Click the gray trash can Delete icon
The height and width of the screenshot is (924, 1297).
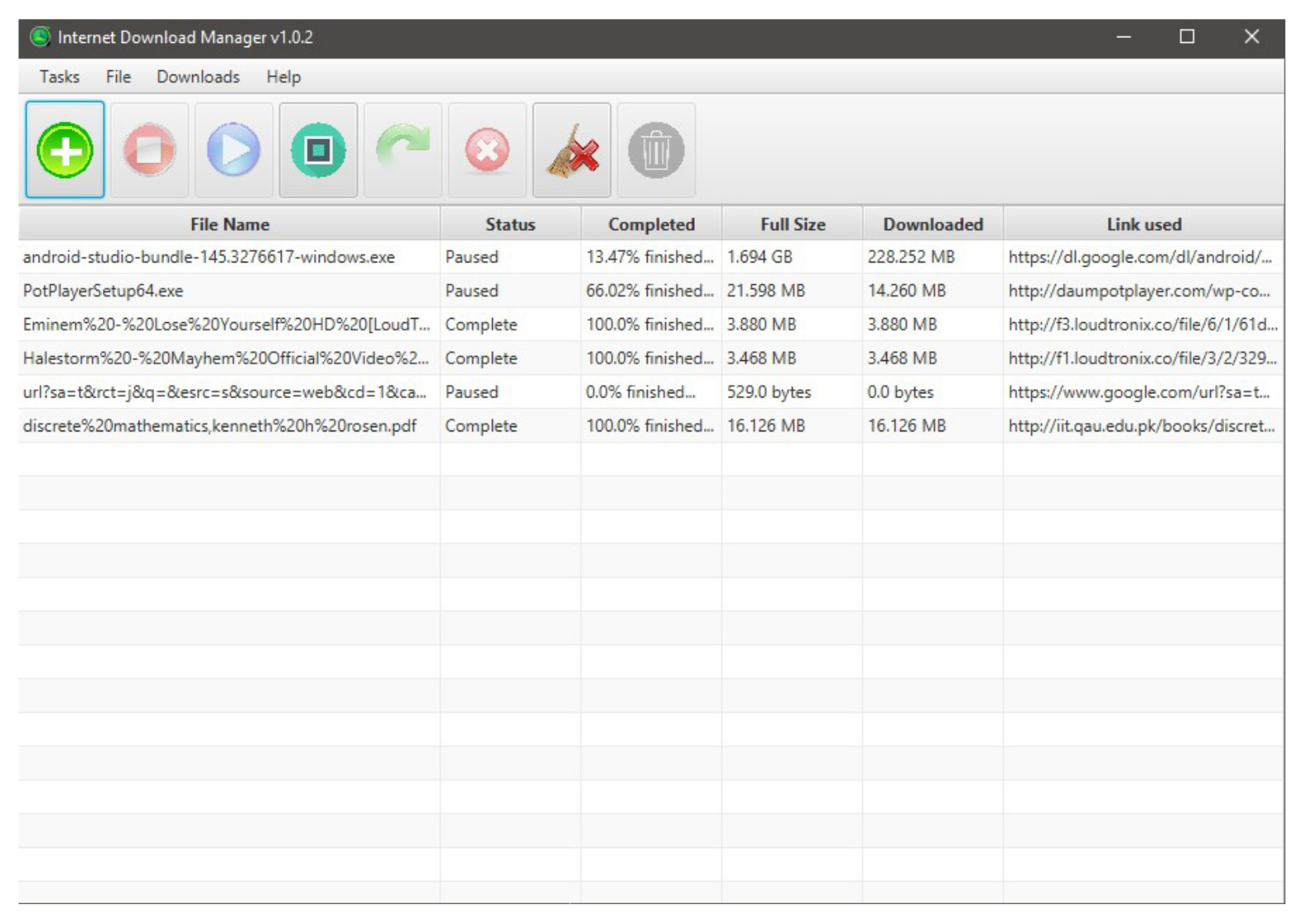pyautogui.click(x=656, y=150)
